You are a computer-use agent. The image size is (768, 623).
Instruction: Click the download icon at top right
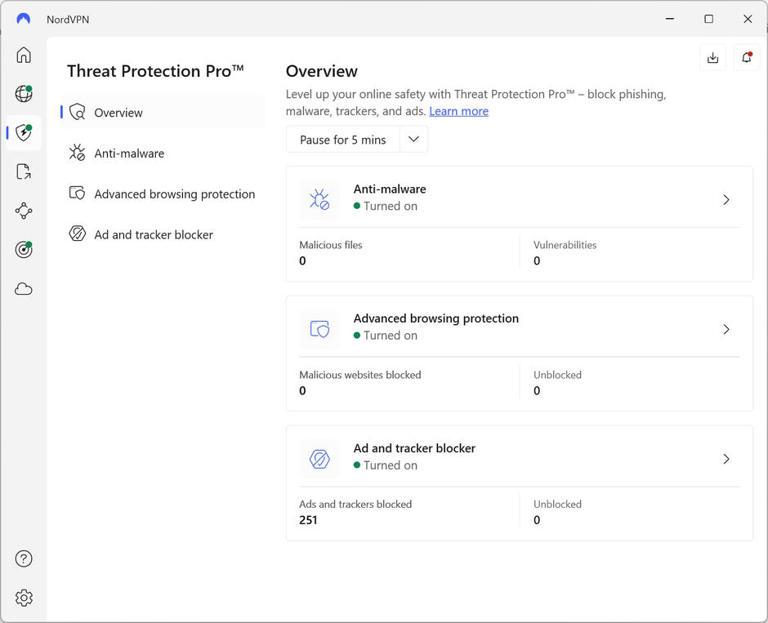click(x=713, y=58)
